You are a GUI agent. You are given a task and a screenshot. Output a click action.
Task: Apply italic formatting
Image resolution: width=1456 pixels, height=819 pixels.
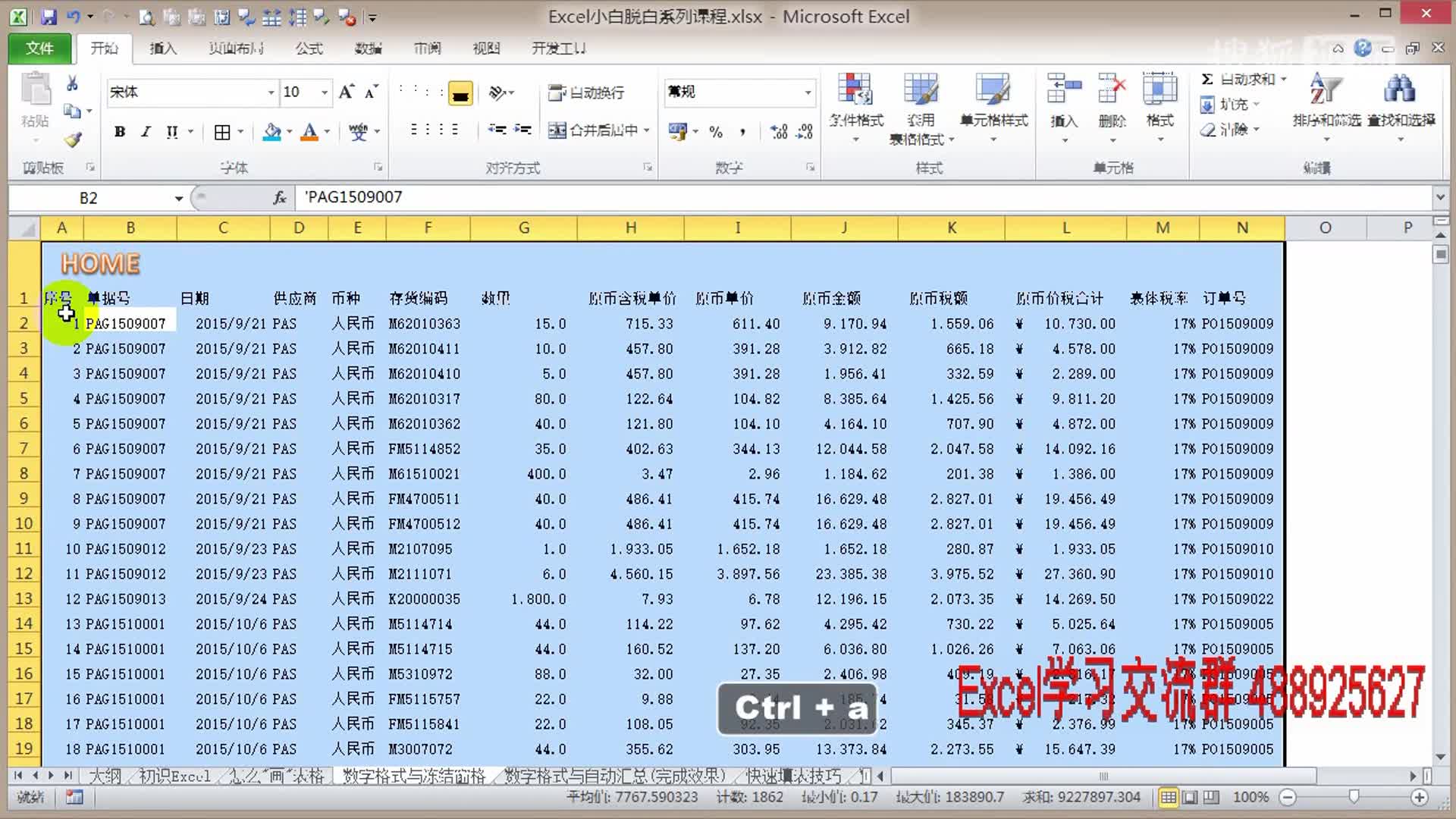145,131
